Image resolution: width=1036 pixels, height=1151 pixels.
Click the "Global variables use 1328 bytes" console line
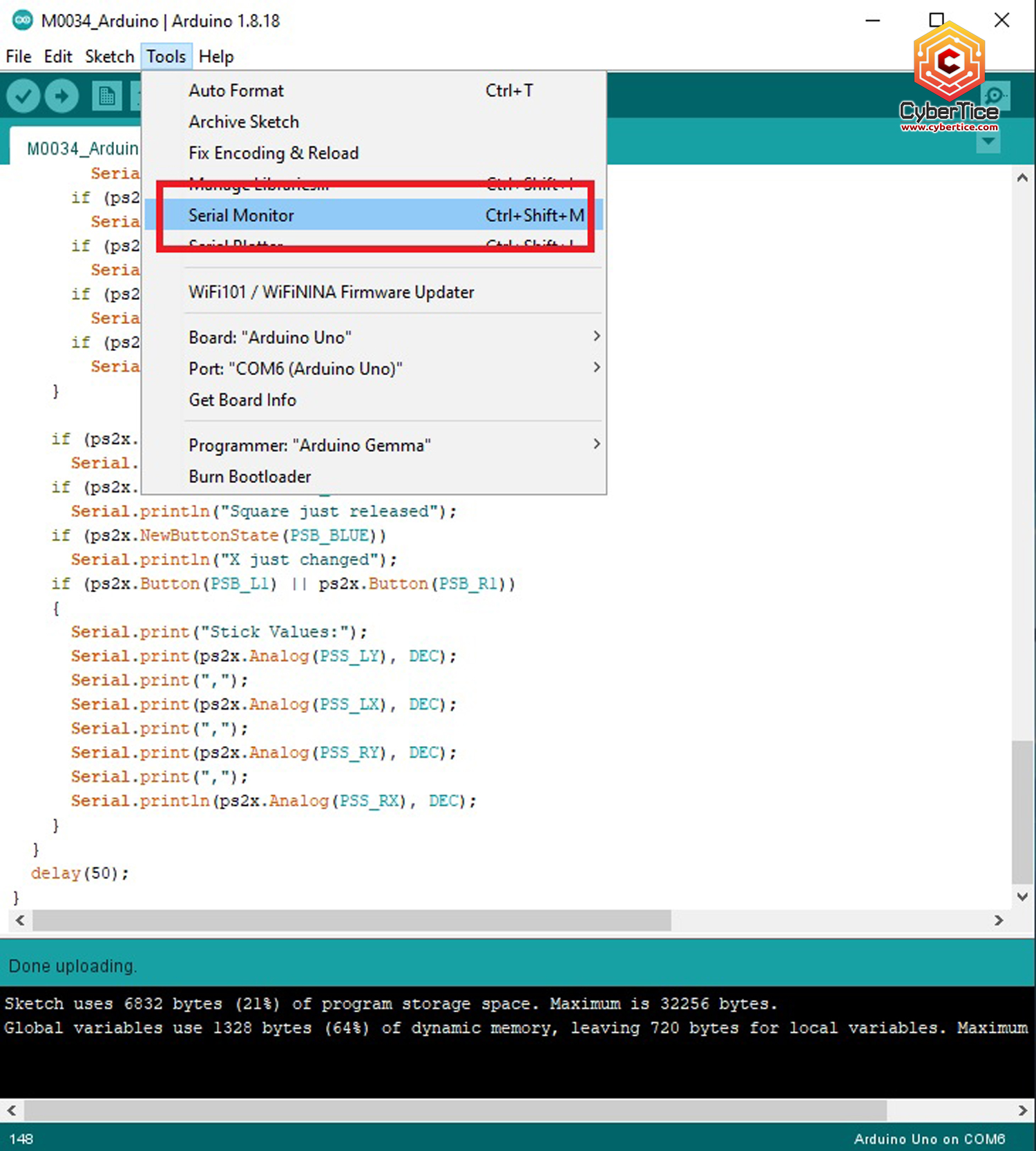pos(515,1027)
